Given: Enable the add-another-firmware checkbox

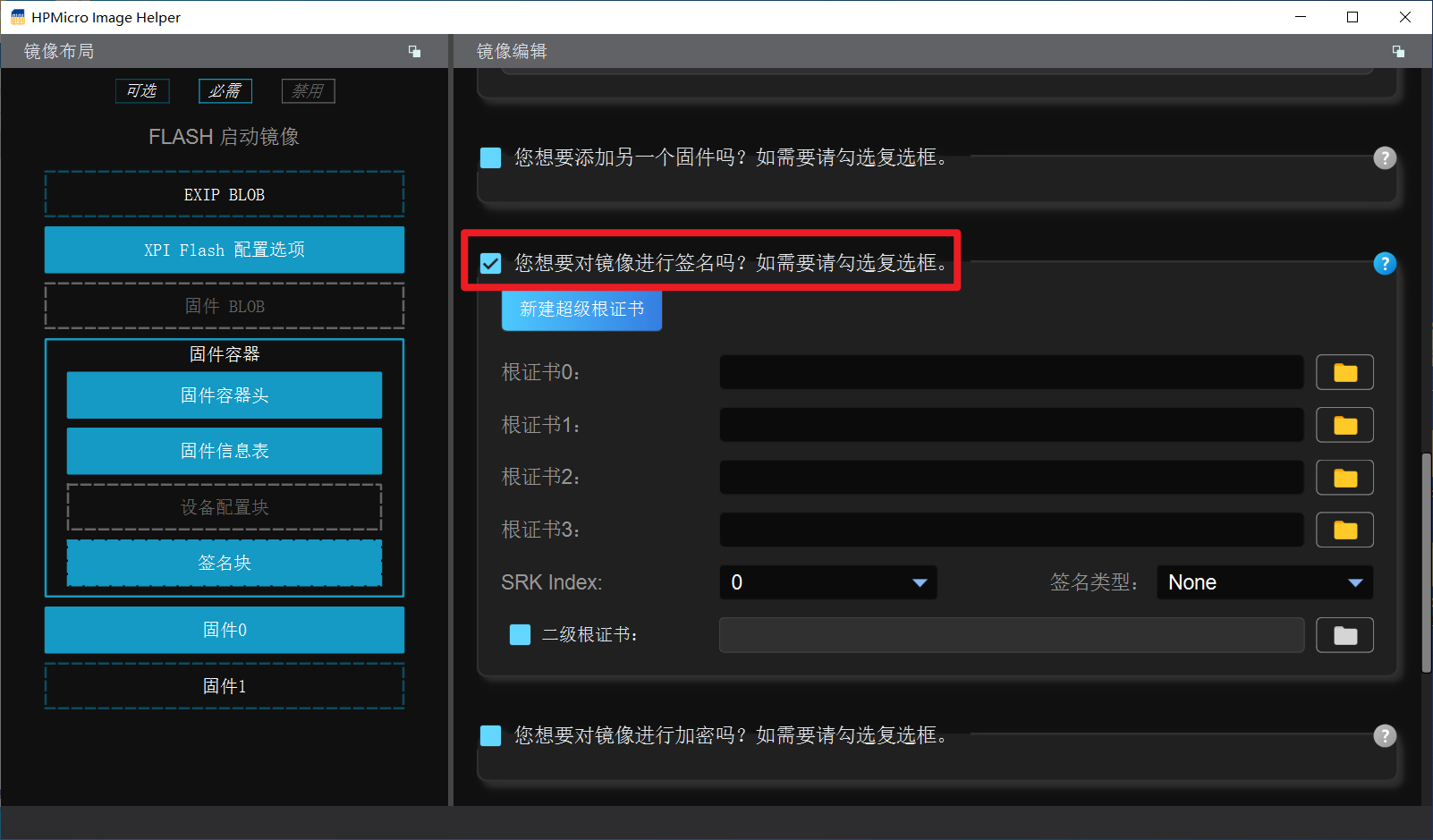Looking at the screenshot, I should point(490,158).
